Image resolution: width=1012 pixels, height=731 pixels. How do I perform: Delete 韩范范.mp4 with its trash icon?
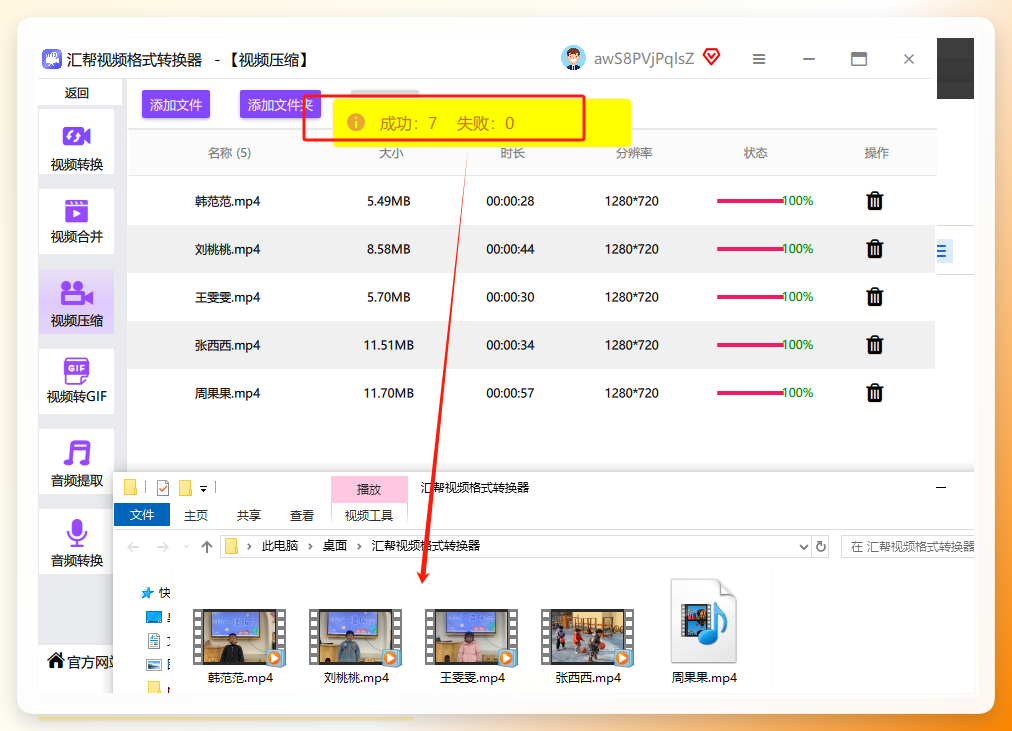(875, 201)
